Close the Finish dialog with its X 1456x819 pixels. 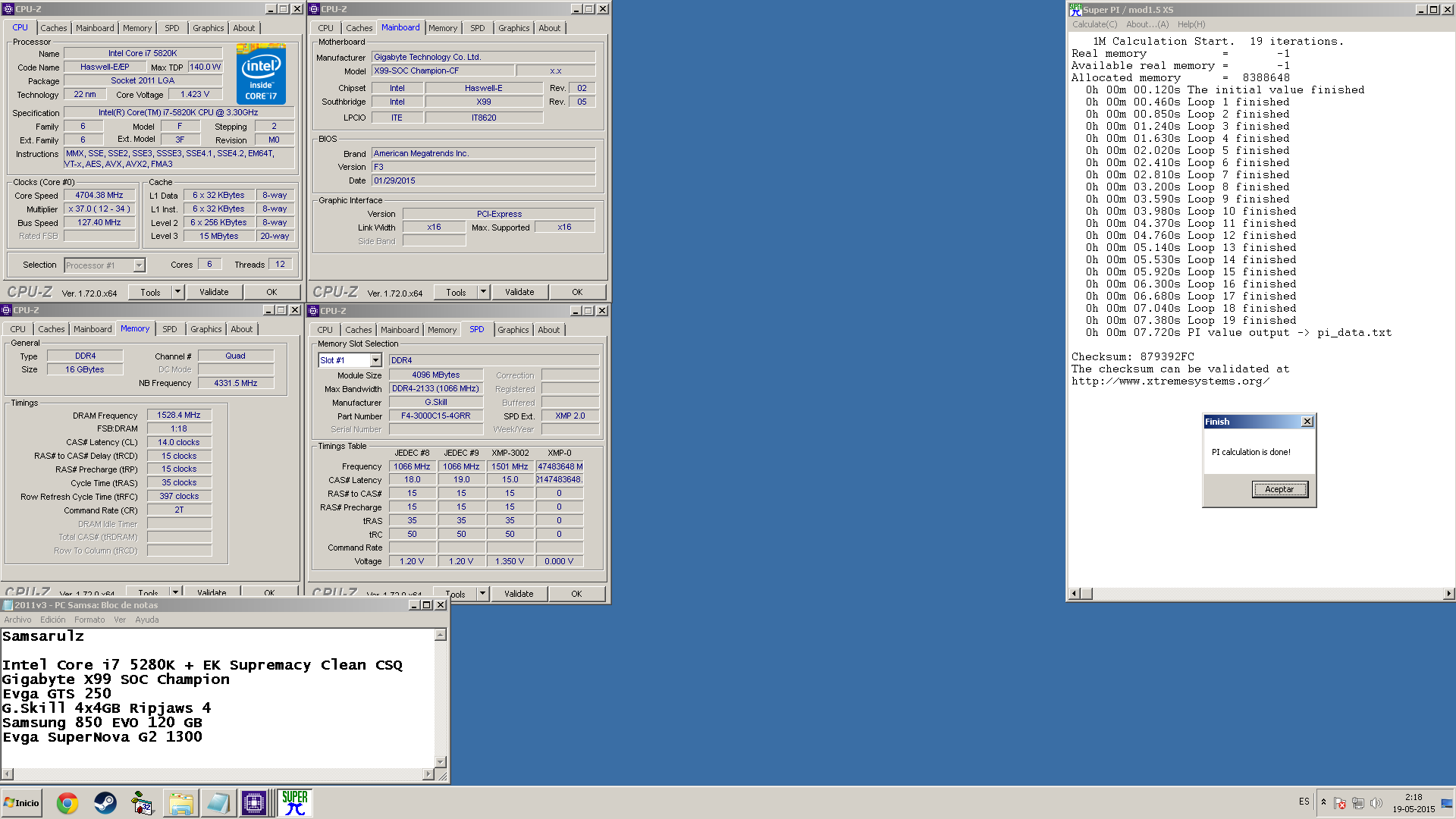(x=1307, y=422)
